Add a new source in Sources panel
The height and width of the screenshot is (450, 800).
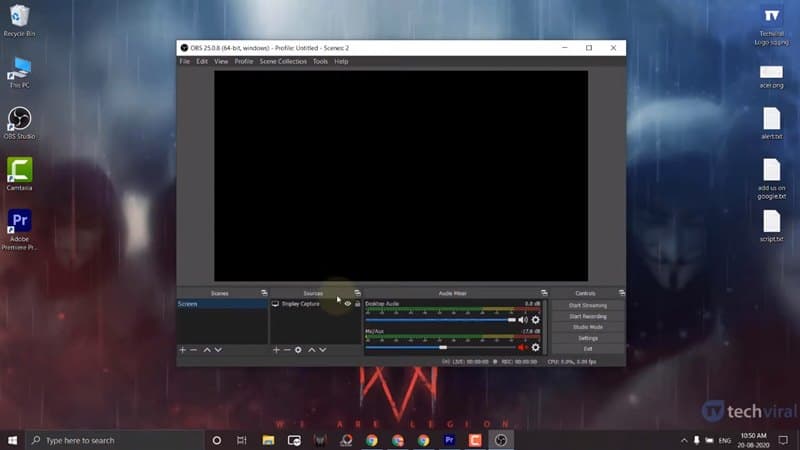click(x=276, y=350)
